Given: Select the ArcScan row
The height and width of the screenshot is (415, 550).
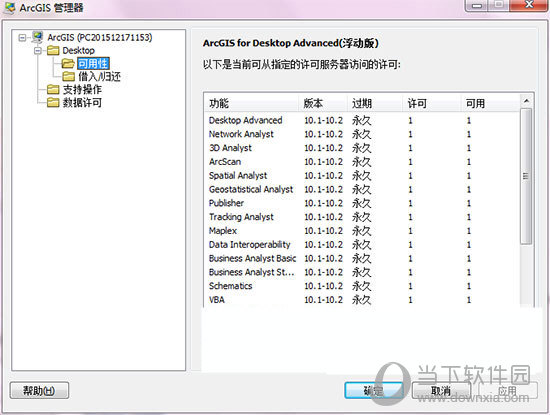Looking at the screenshot, I should click(362, 162).
